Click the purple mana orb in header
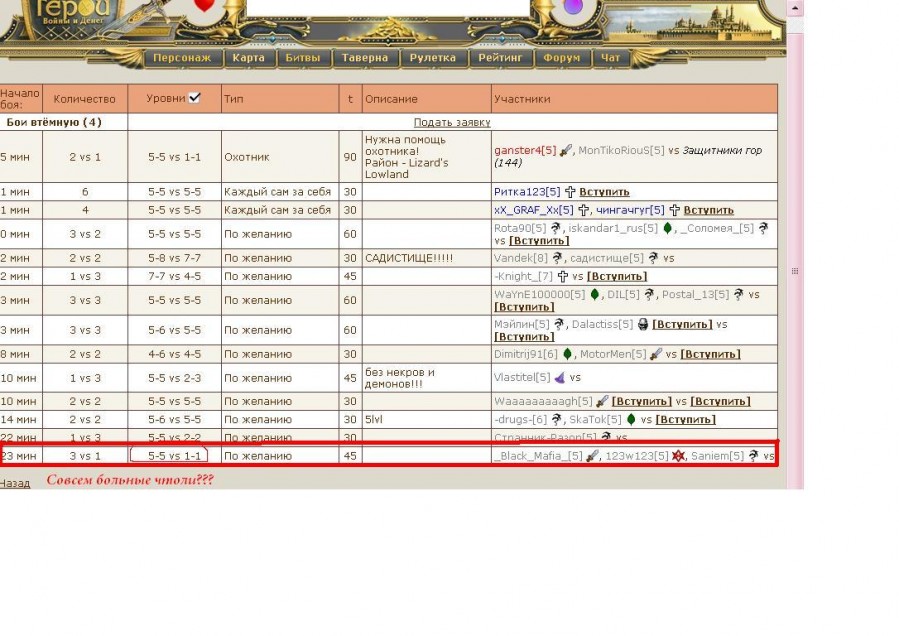Viewport: 899px width, 636px height. (x=573, y=7)
